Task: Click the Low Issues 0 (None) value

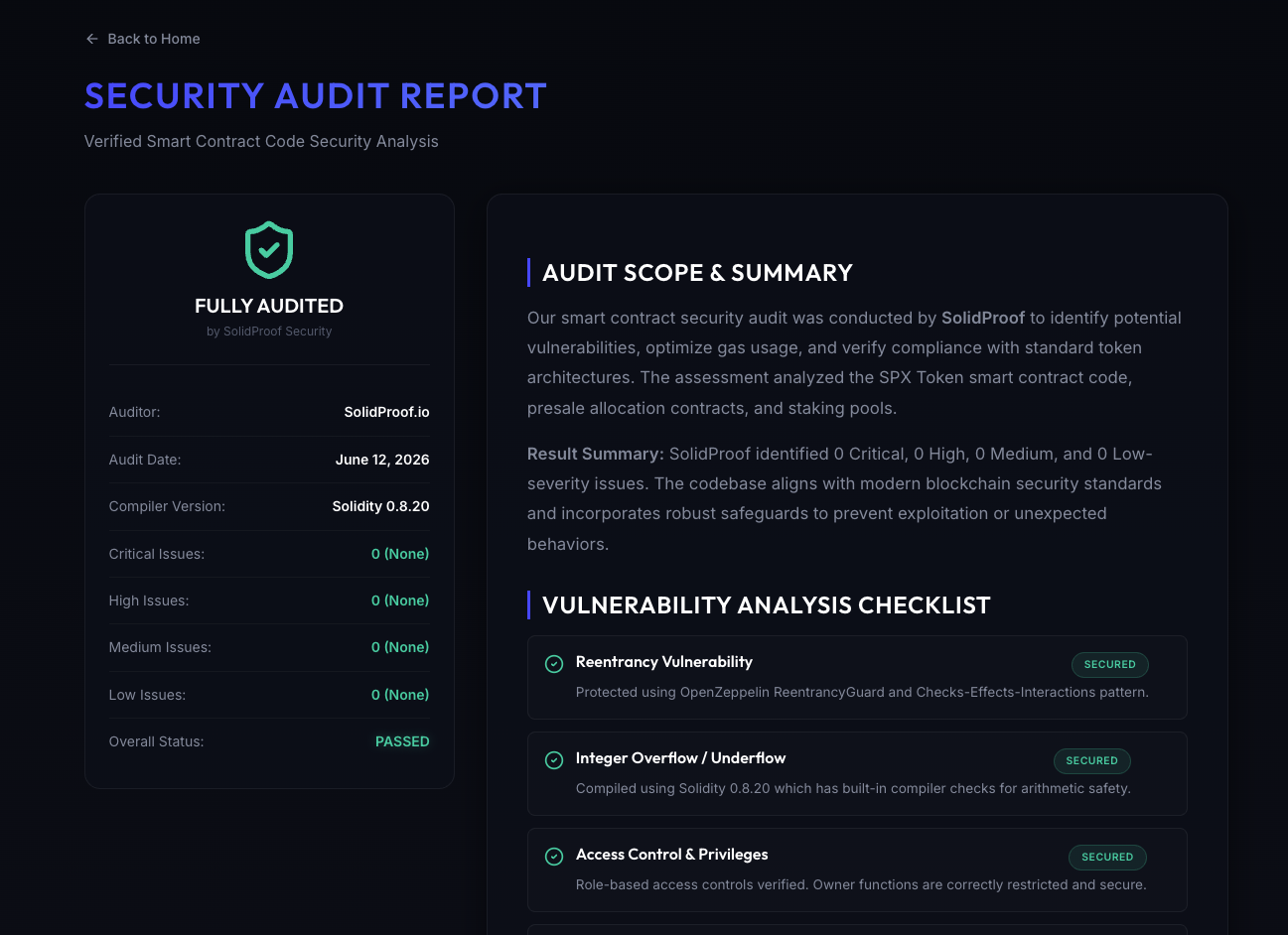Action: [x=400, y=695]
